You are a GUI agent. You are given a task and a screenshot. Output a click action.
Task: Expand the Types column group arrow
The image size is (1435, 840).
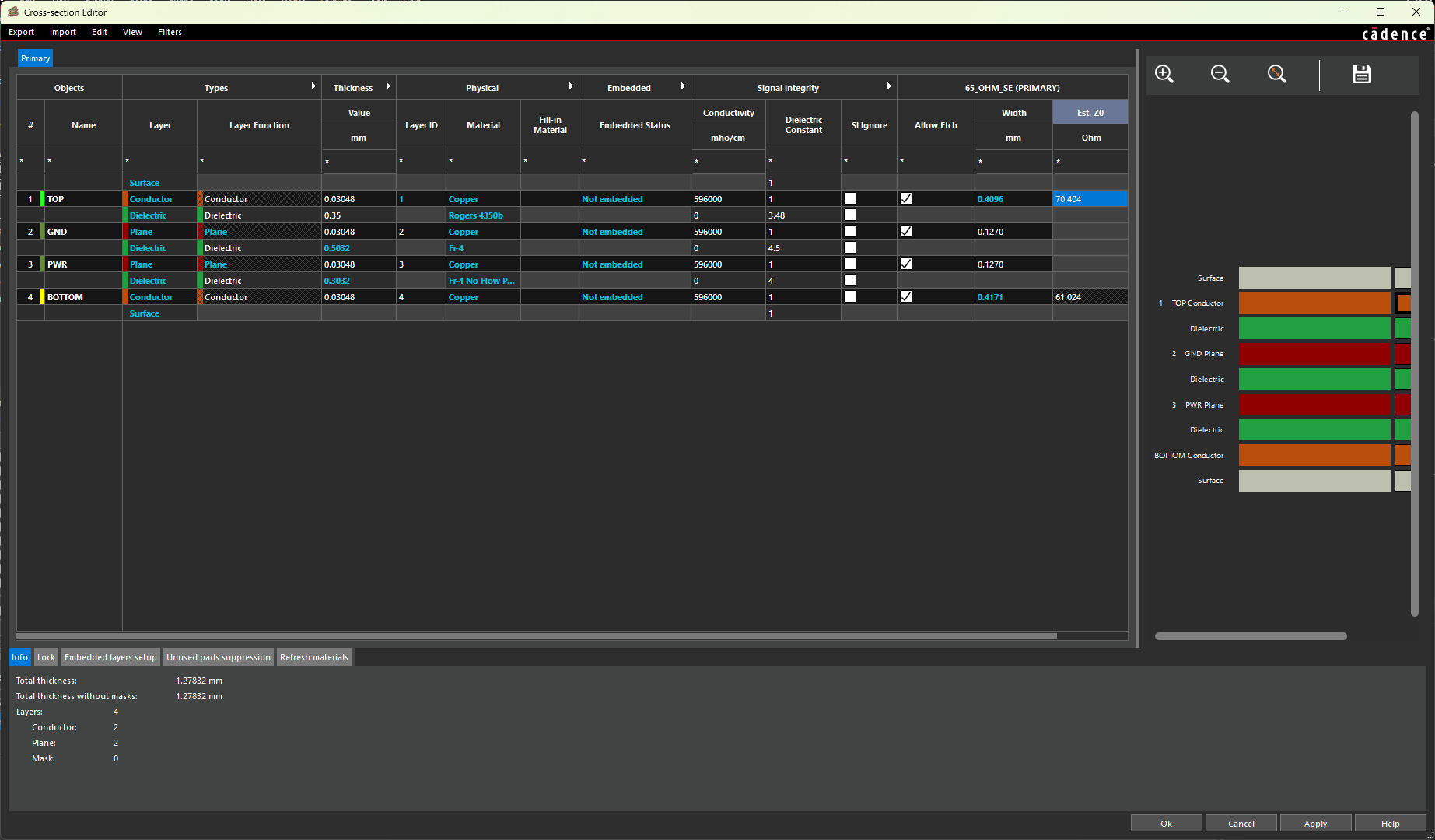click(x=313, y=86)
